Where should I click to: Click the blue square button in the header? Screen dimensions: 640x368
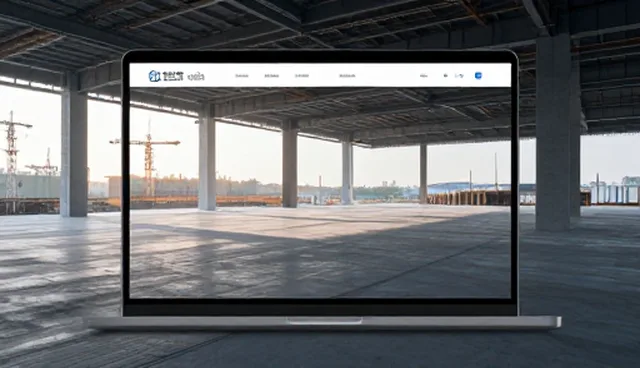tap(478, 75)
